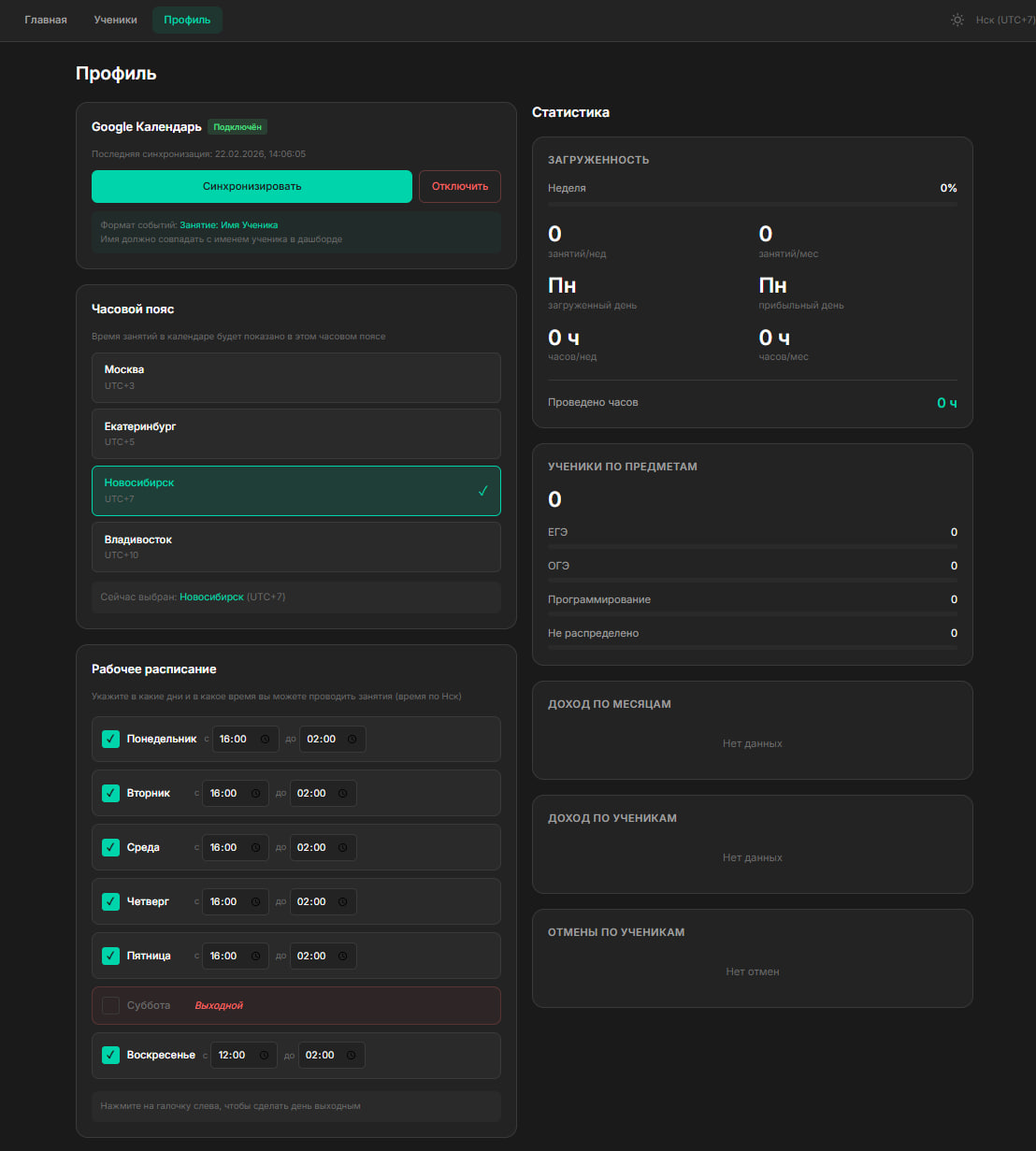
Task: Enable the Суббота checkbox
Action: [x=110, y=1006]
